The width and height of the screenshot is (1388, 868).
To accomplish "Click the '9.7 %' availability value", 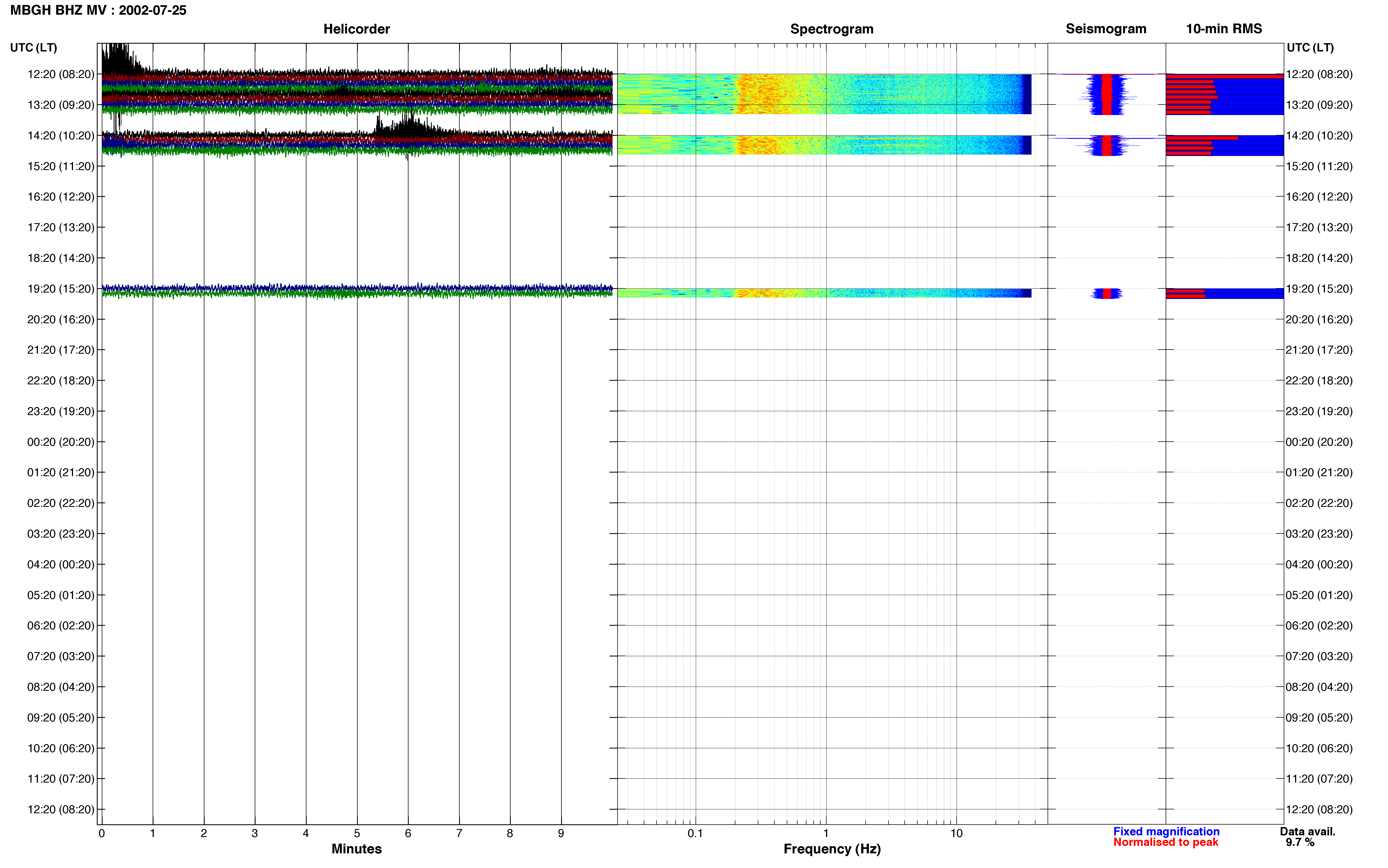I will point(1300,842).
